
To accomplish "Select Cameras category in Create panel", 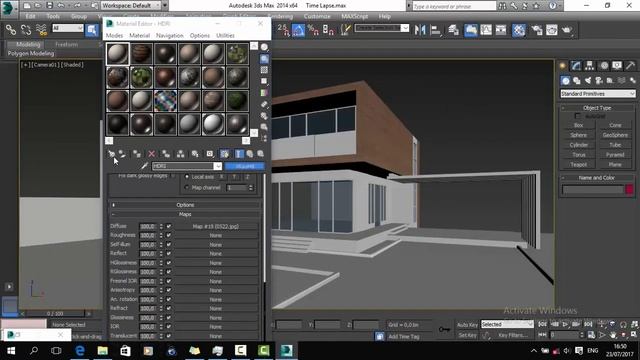I will coord(599,81).
